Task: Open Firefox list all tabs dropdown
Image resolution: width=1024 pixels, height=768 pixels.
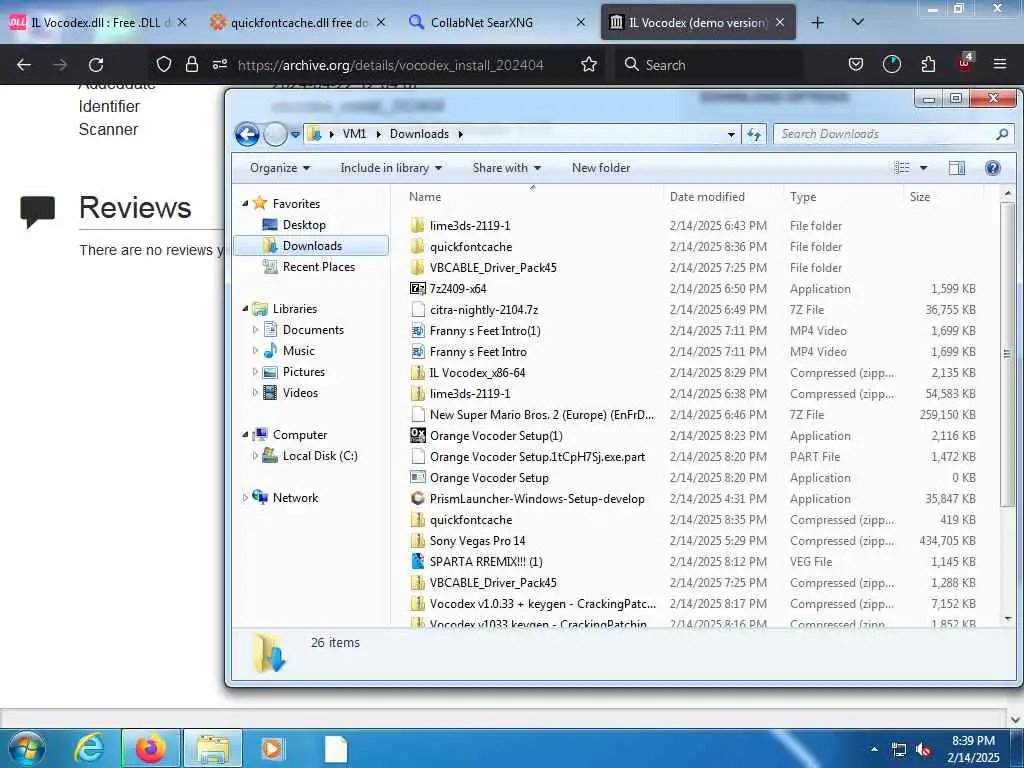Action: 858,23
